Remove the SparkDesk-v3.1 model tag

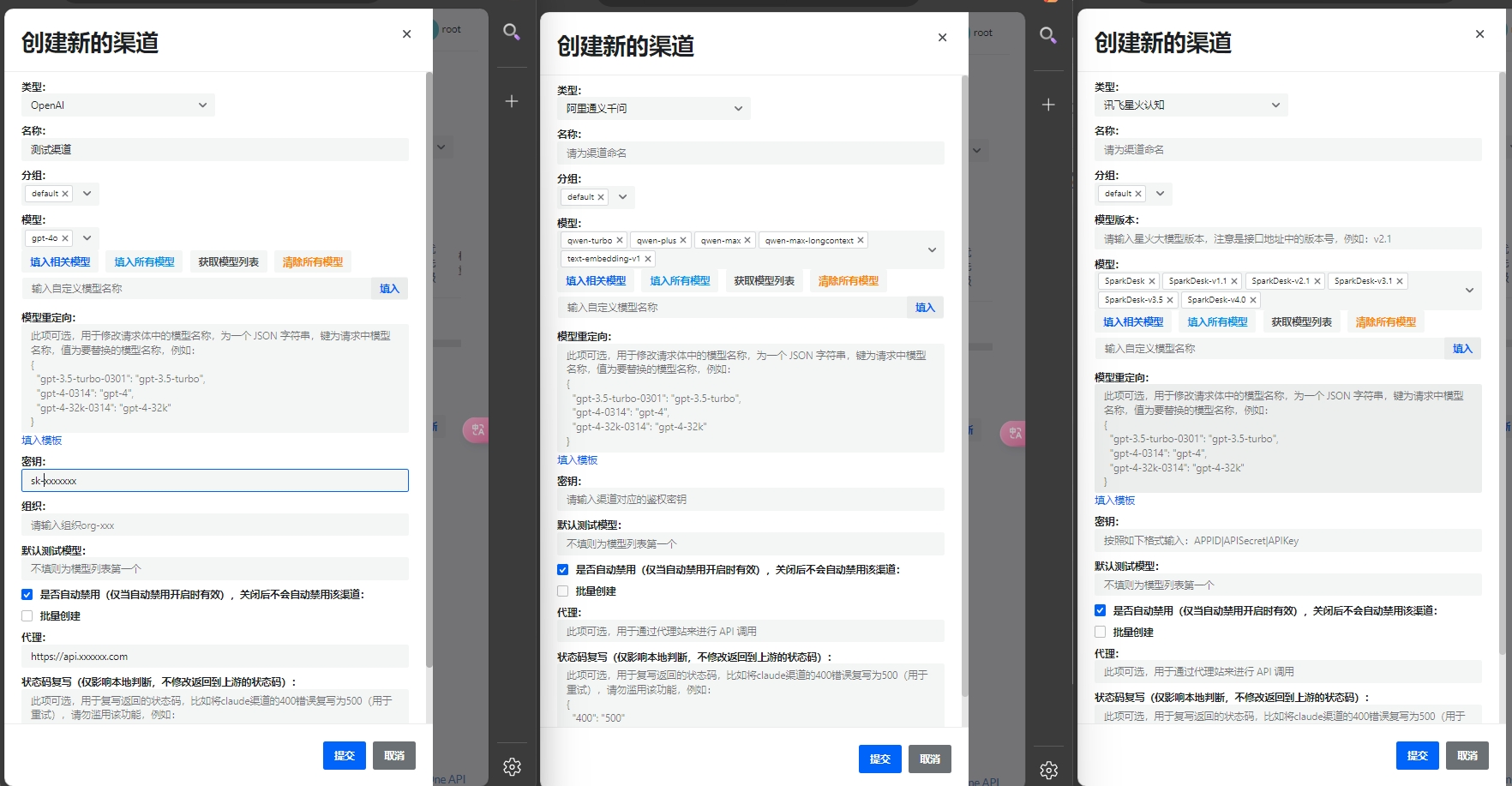[x=1400, y=281]
